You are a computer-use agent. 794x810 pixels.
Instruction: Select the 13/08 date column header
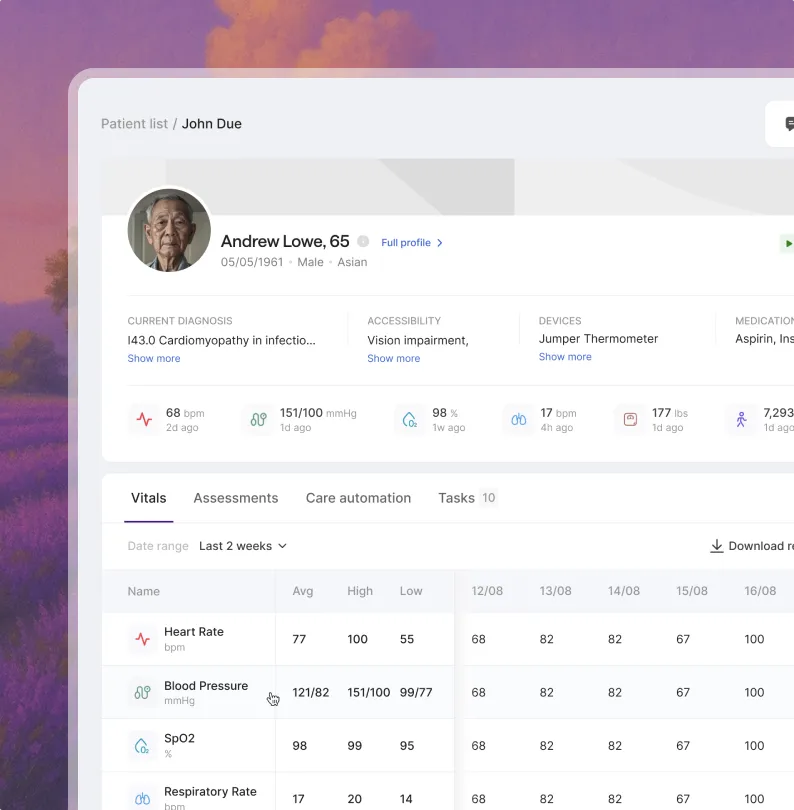[555, 591]
